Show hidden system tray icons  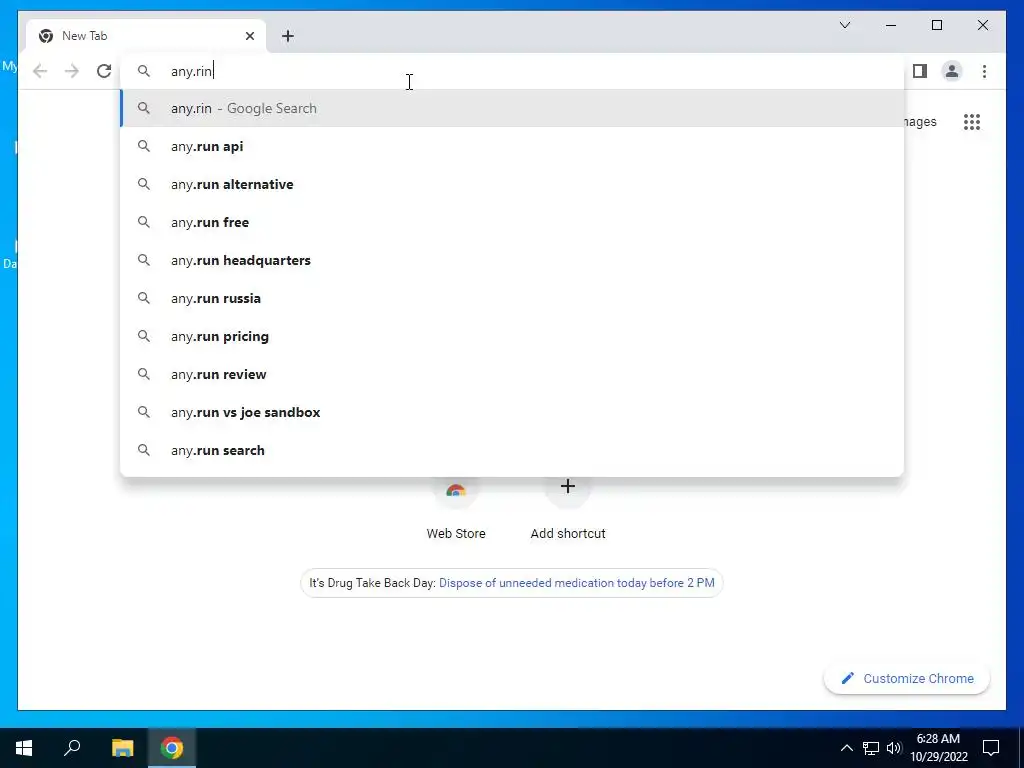[846, 748]
